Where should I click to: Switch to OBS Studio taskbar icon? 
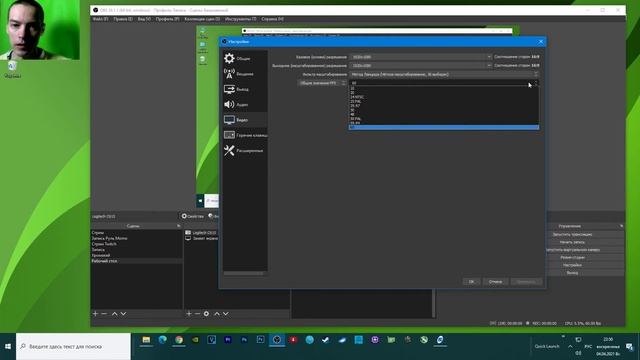(x=277, y=340)
